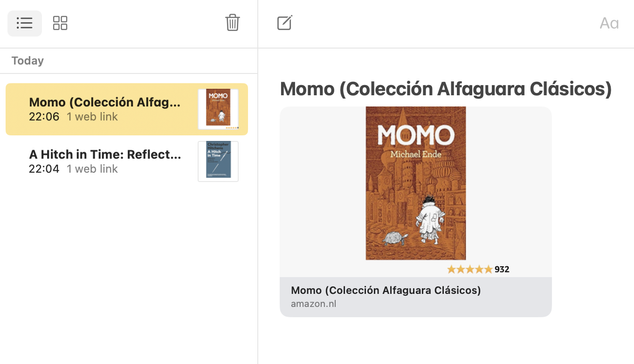Click the Momo note title heading
Viewport: 634px width, 364px height.
coord(446,89)
